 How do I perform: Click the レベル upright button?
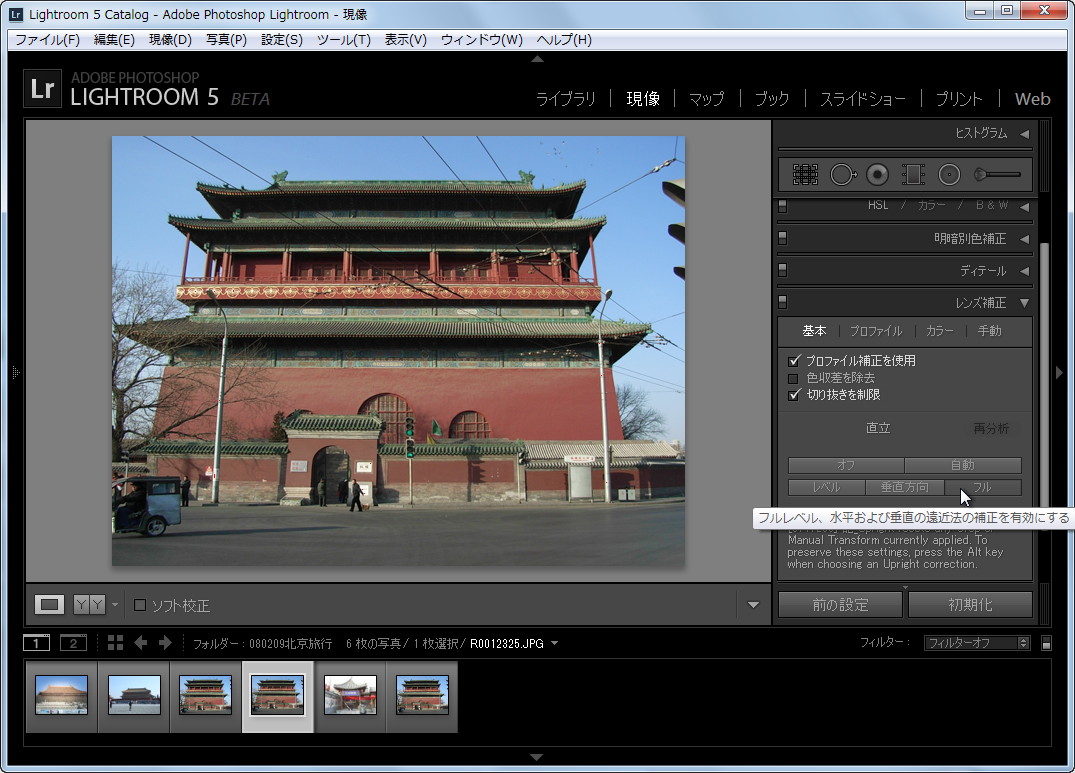pos(825,487)
